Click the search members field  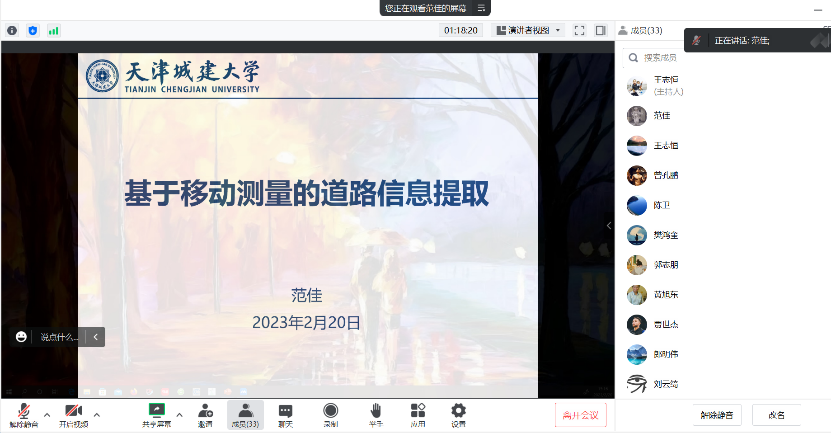pyautogui.click(x=653, y=58)
